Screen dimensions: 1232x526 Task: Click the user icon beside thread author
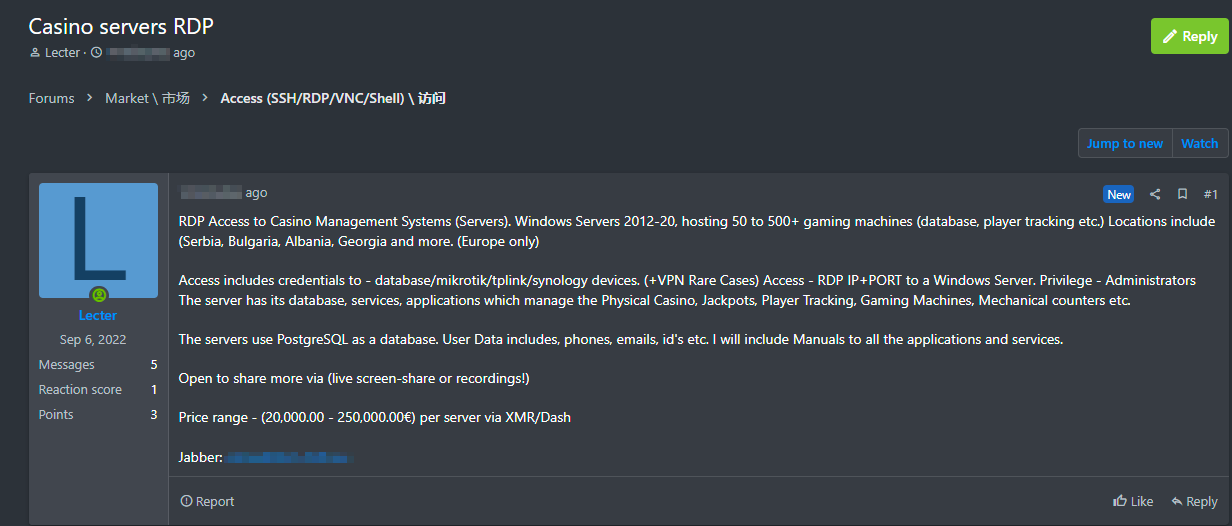[35, 53]
